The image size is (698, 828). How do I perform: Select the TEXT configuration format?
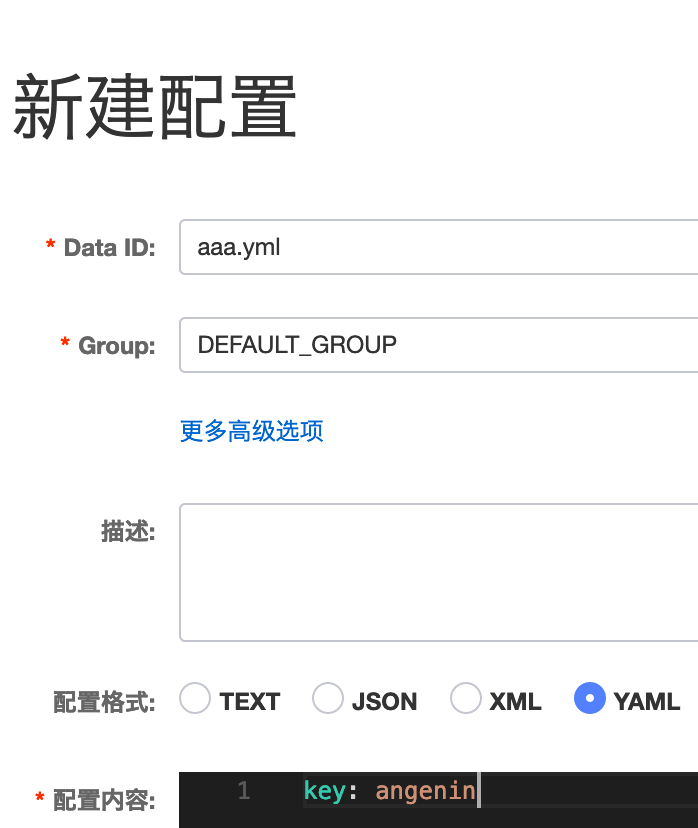195,699
